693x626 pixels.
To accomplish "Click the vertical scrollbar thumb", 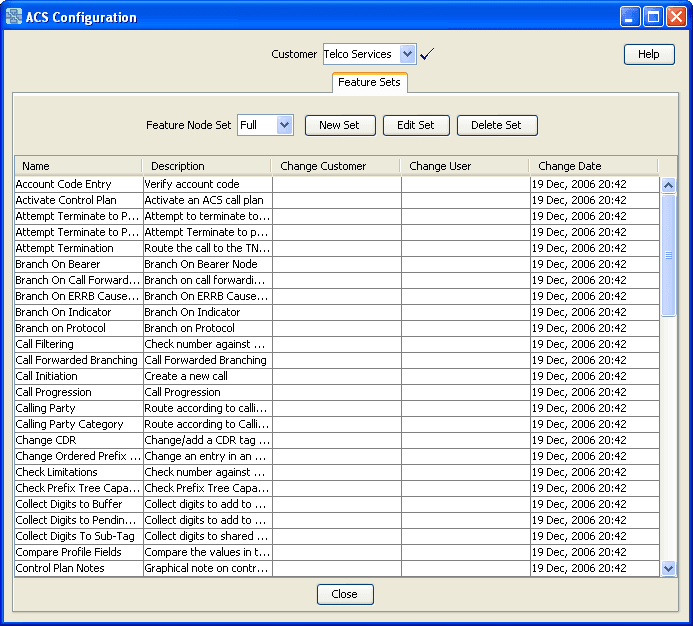I will click(x=668, y=255).
